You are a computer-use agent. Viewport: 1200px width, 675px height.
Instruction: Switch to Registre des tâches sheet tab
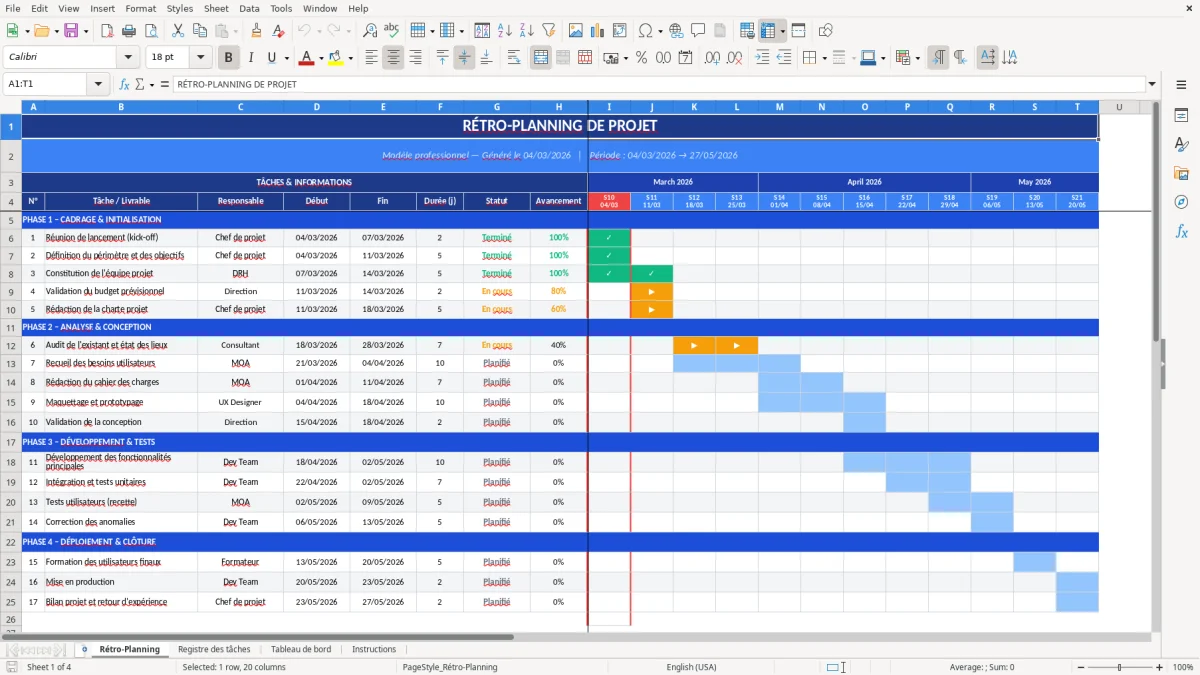[x=214, y=649]
